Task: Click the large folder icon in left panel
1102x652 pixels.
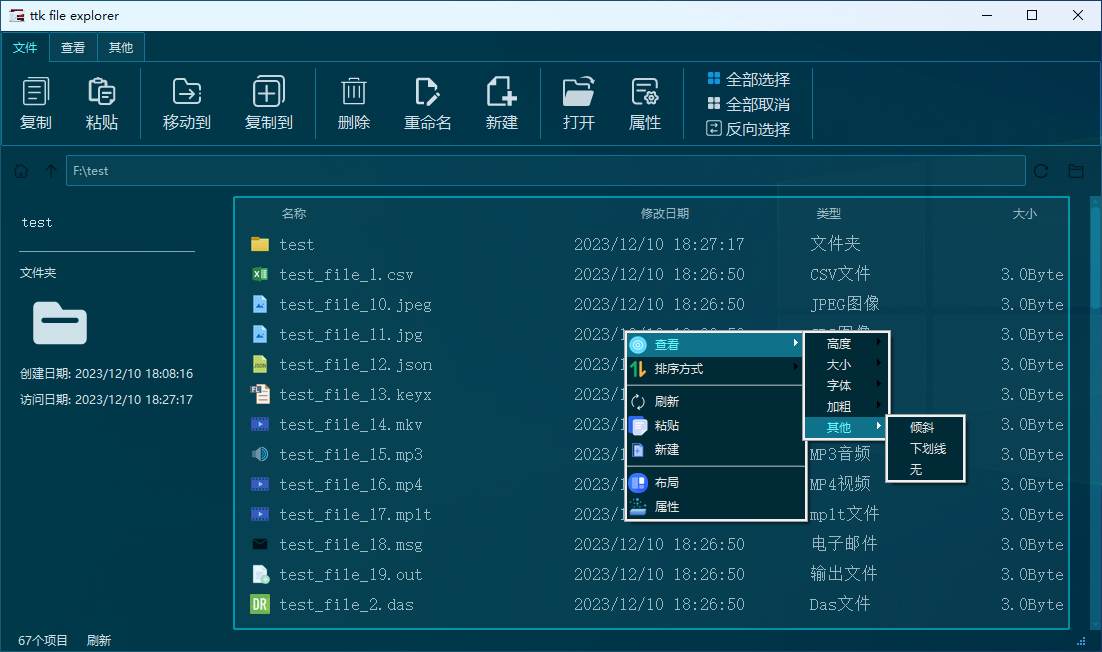Action: 60,323
